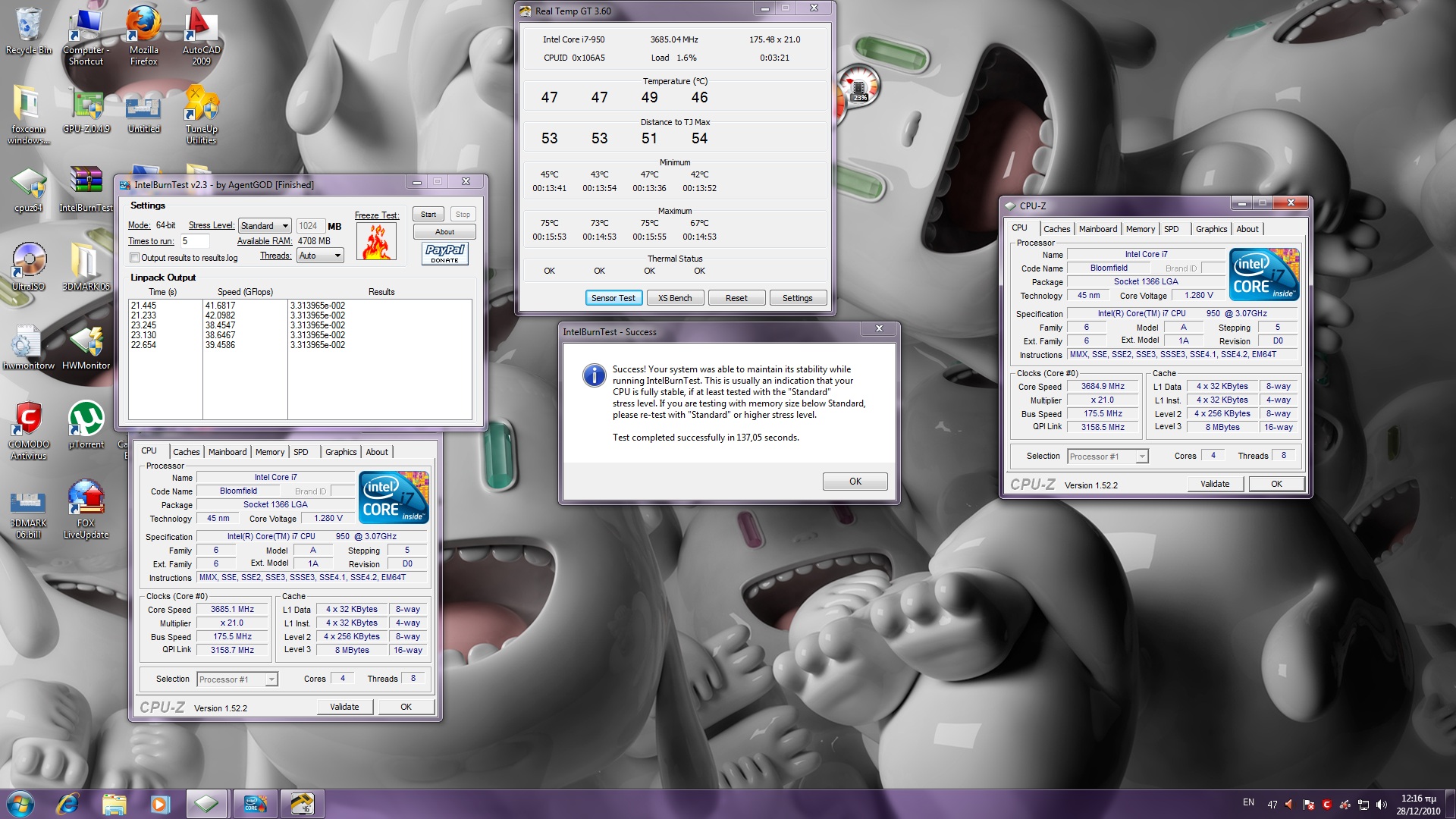
Task: Open Settings in Real Temp
Action: (x=798, y=298)
